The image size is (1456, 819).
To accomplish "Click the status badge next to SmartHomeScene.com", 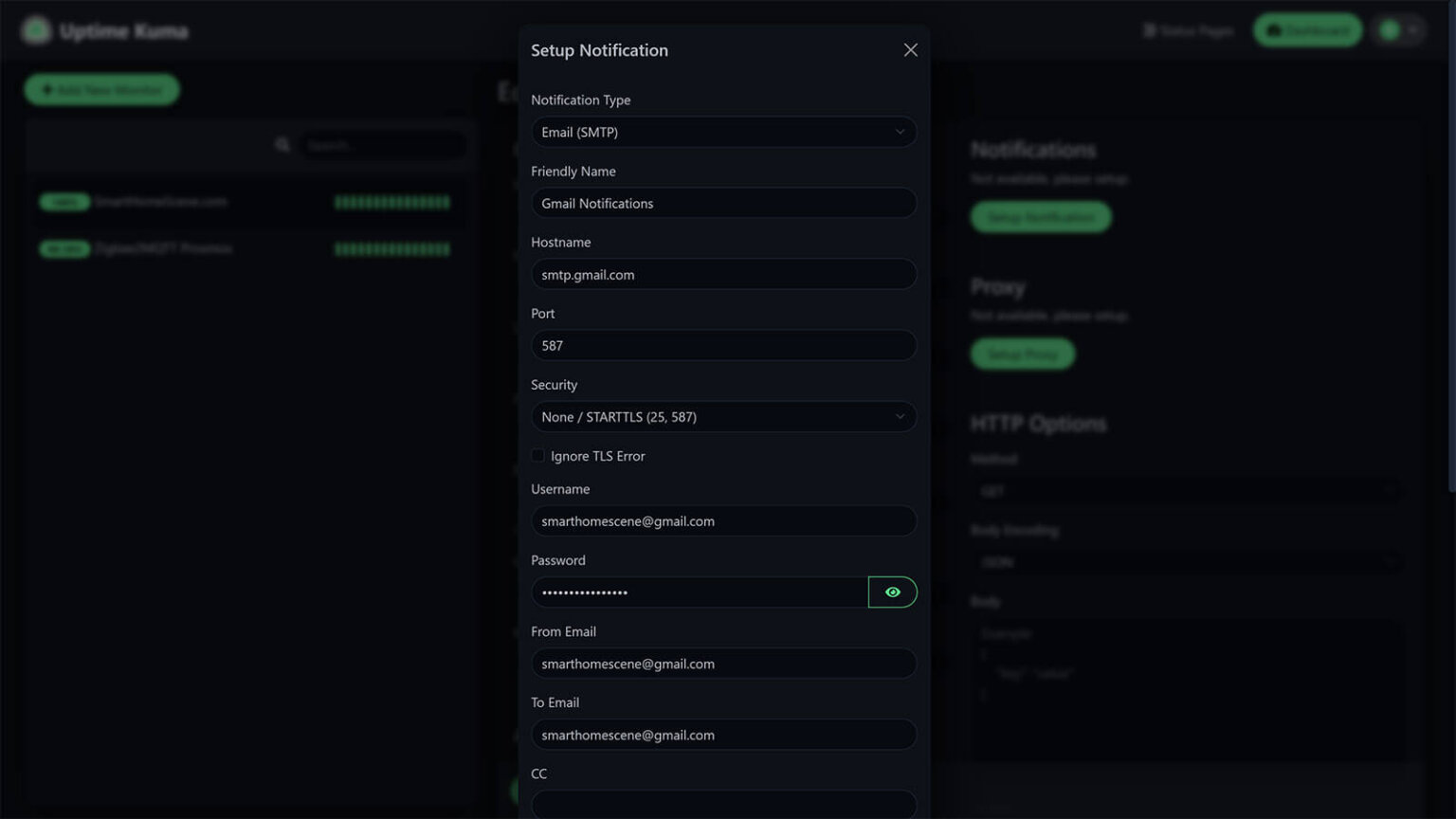I will pyautogui.click(x=64, y=202).
